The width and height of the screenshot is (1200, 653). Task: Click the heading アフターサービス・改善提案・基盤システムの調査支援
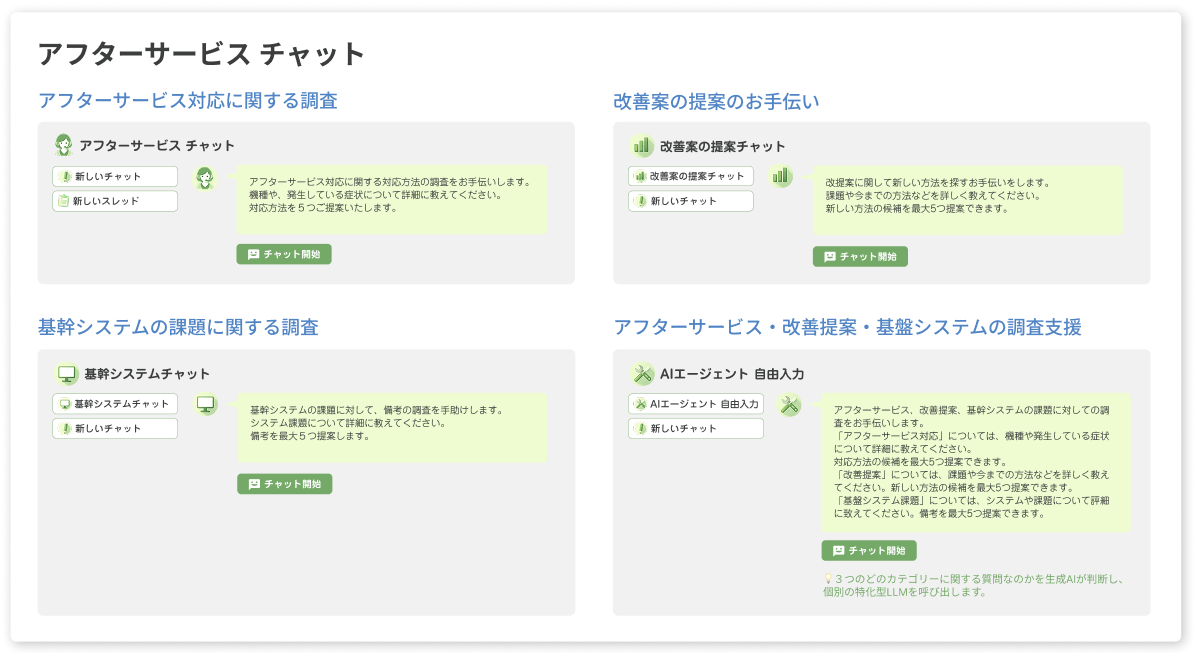point(847,327)
